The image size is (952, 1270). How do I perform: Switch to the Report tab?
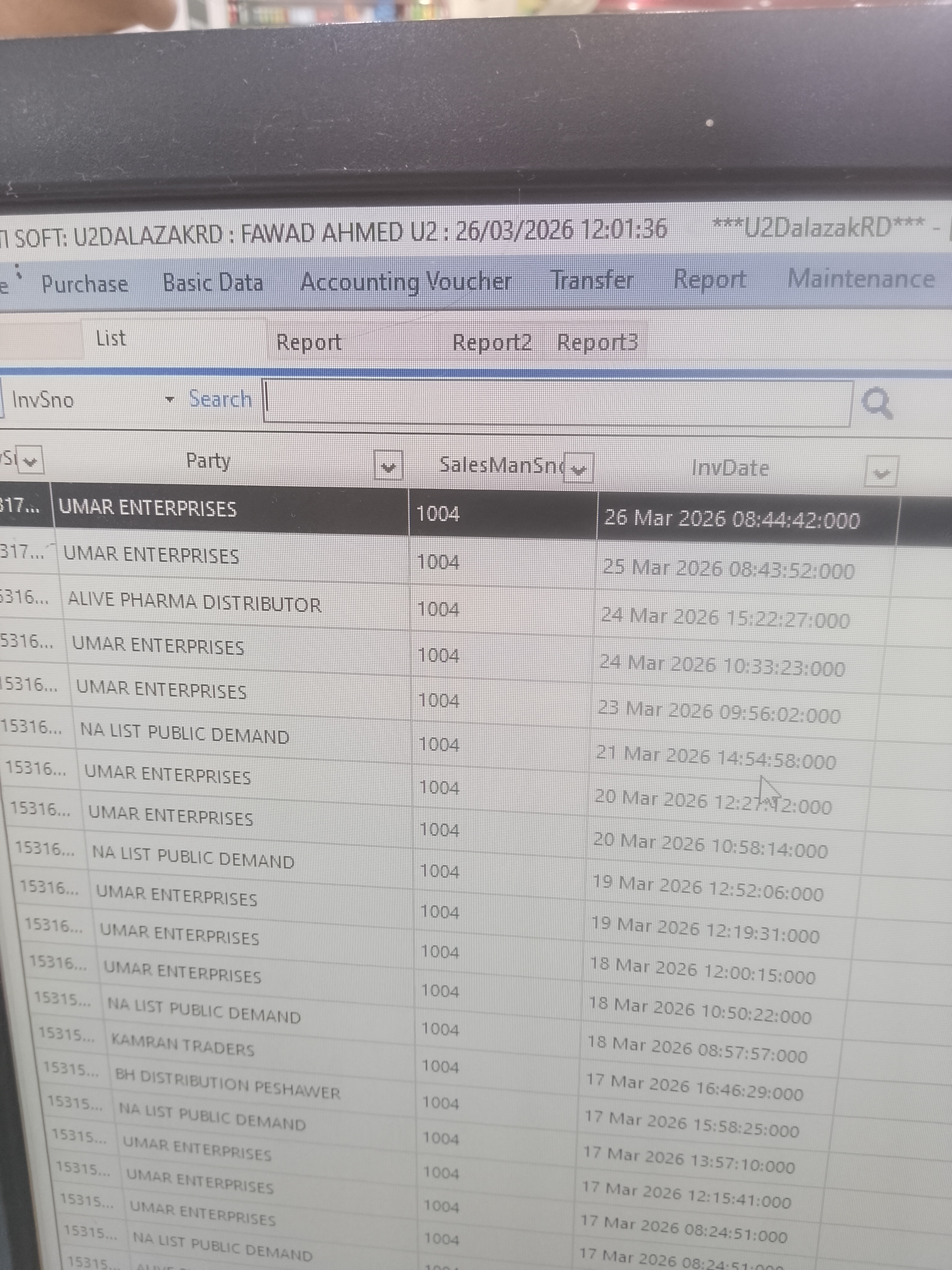point(309,342)
